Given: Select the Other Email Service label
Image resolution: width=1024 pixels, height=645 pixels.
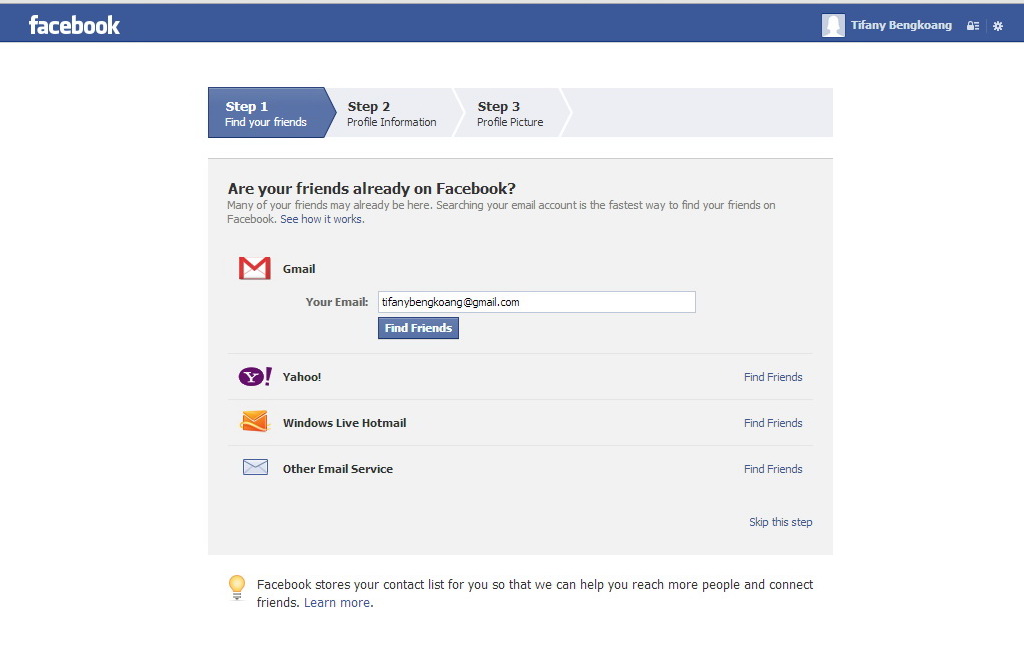Looking at the screenshot, I should point(338,469).
